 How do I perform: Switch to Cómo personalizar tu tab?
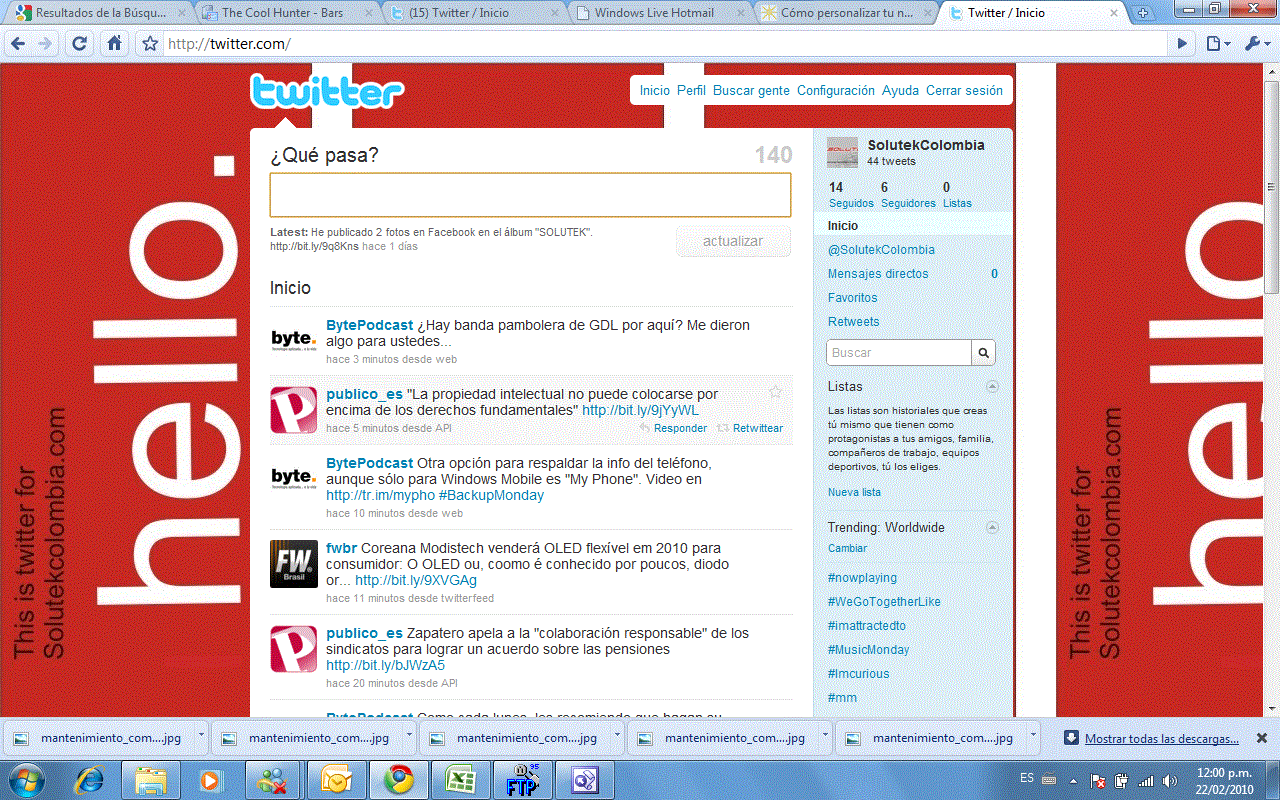point(848,13)
